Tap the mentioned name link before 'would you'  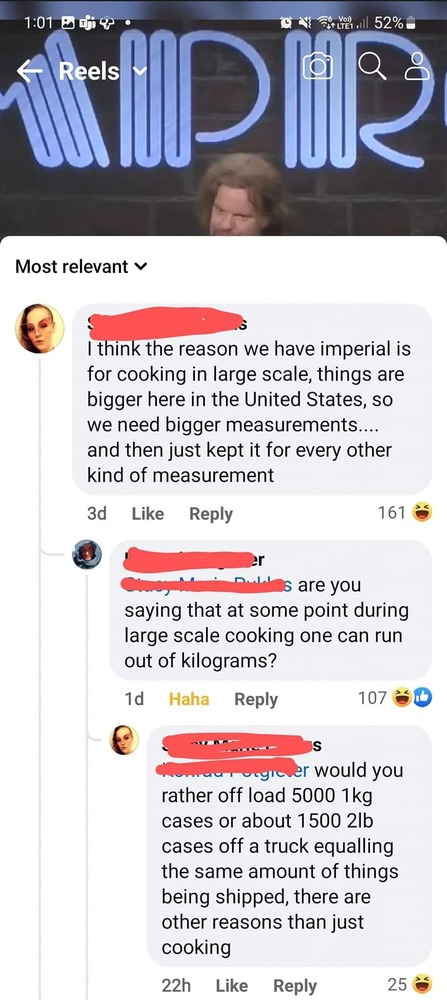(x=236, y=770)
